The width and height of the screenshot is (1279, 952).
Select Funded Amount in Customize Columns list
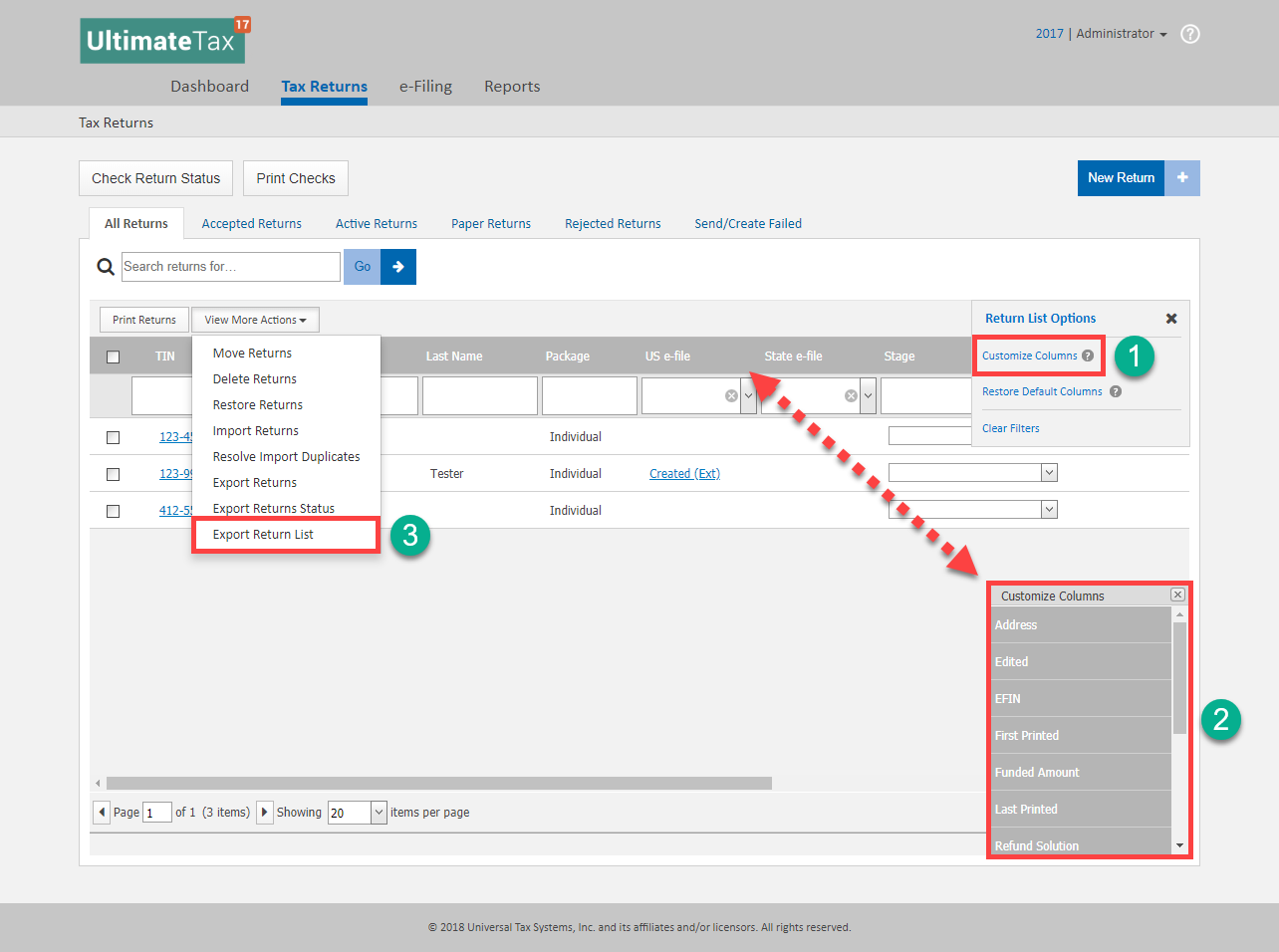[1081, 773]
